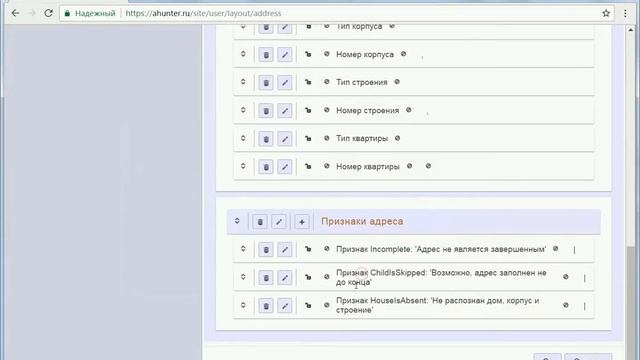The image size is (640, 360).
Task: Toggle the circle icon right of 'Тип строения'
Action: click(x=397, y=82)
